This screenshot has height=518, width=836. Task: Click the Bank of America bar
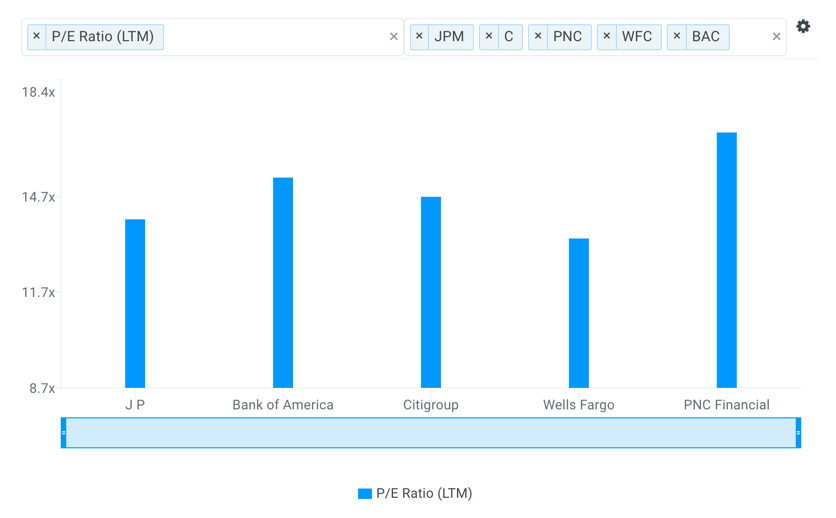pyautogui.click(x=283, y=282)
